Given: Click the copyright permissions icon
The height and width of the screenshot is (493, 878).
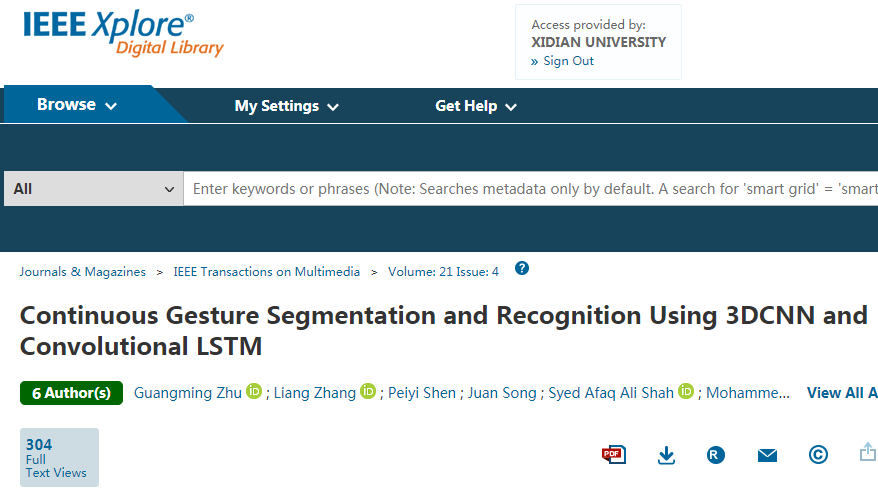Looking at the screenshot, I should tap(818, 455).
